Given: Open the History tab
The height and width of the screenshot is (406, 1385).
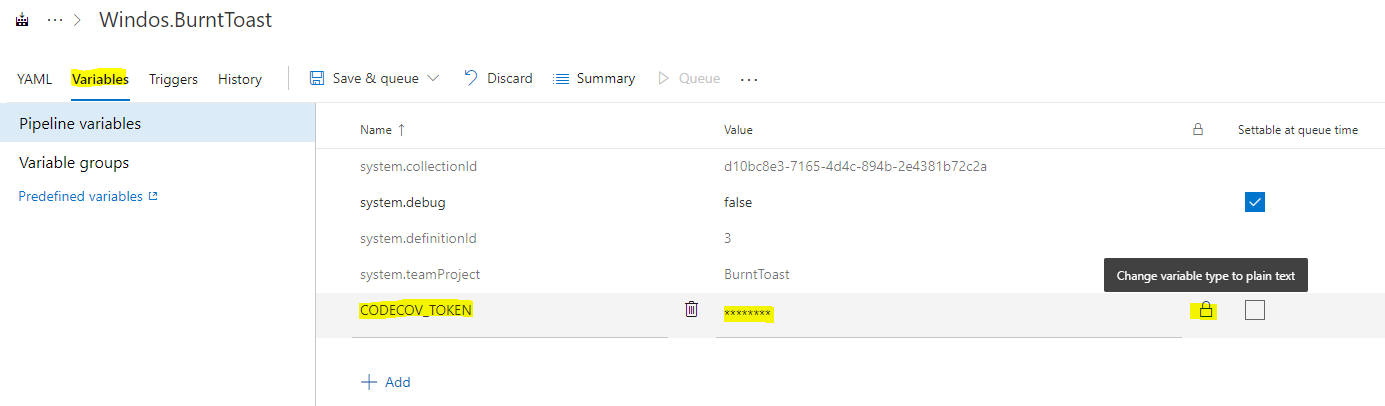Looking at the screenshot, I should [240, 79].
